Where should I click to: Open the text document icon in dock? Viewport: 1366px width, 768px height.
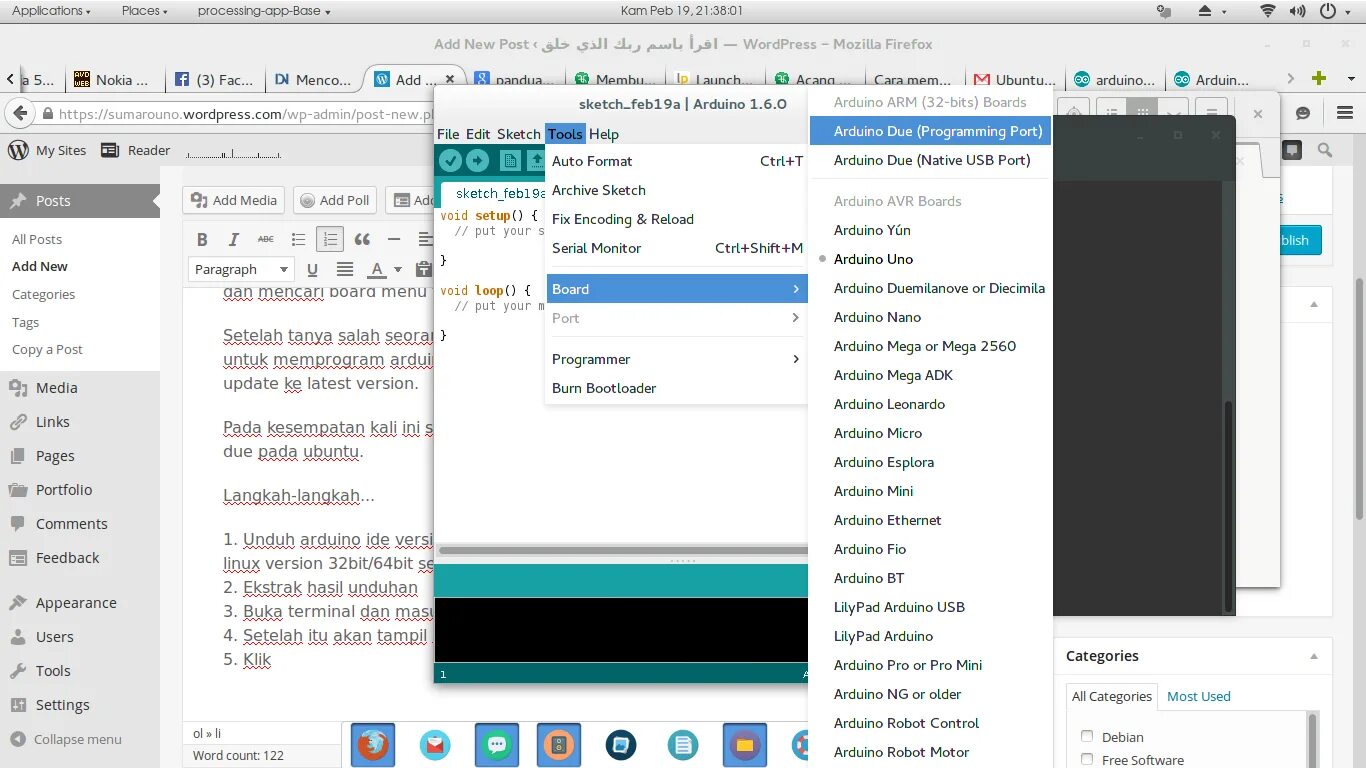pyautogui.click(x=683, y=745)
